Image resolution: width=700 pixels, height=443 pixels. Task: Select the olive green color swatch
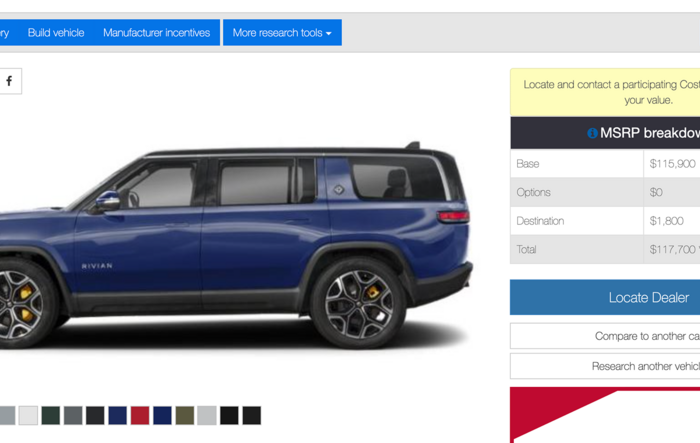[x=184, y=415]
